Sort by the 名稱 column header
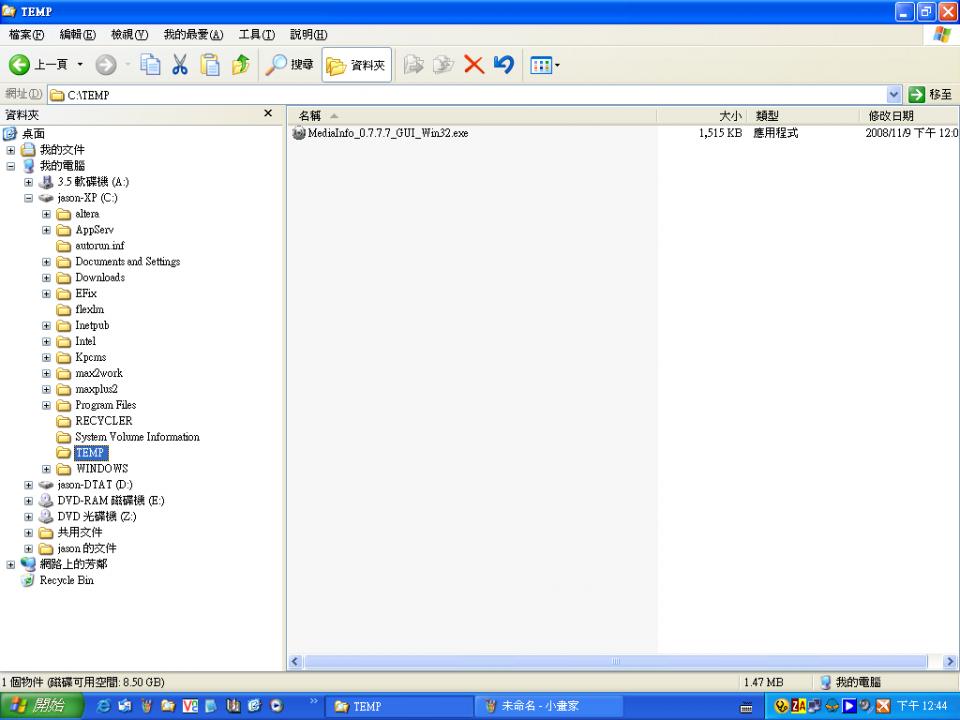Viewport: 960px width, 720px height. tap(472, 115)
